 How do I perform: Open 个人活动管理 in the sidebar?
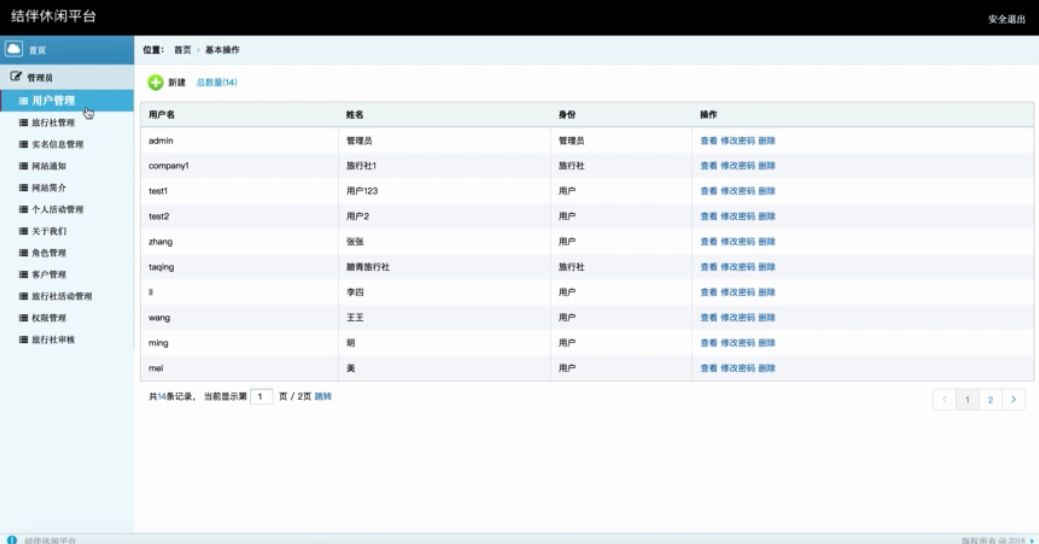point(57,209)
